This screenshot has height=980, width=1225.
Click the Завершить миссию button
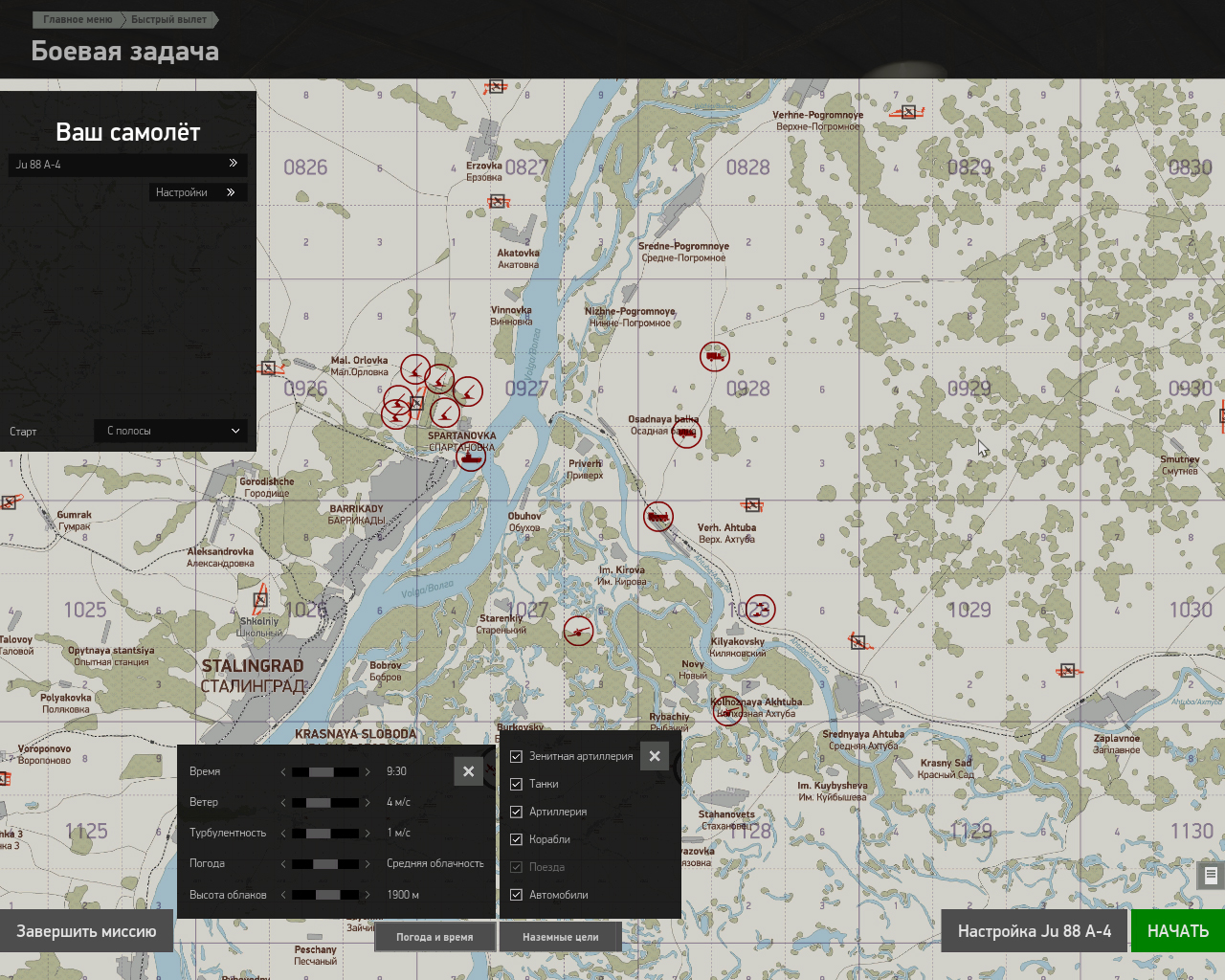click(86, 931)
